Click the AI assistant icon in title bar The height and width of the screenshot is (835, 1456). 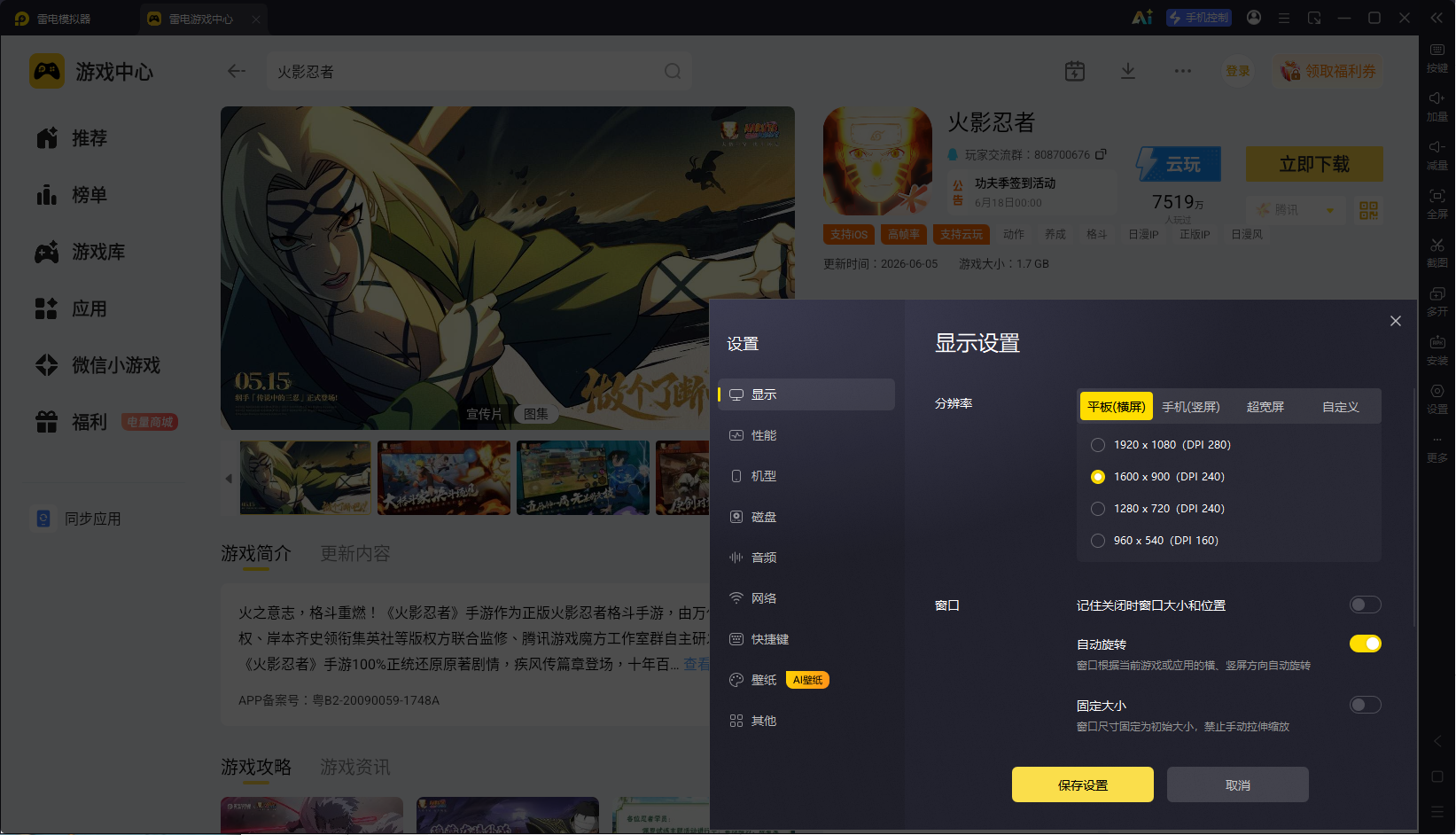[x=1142, y=18]
